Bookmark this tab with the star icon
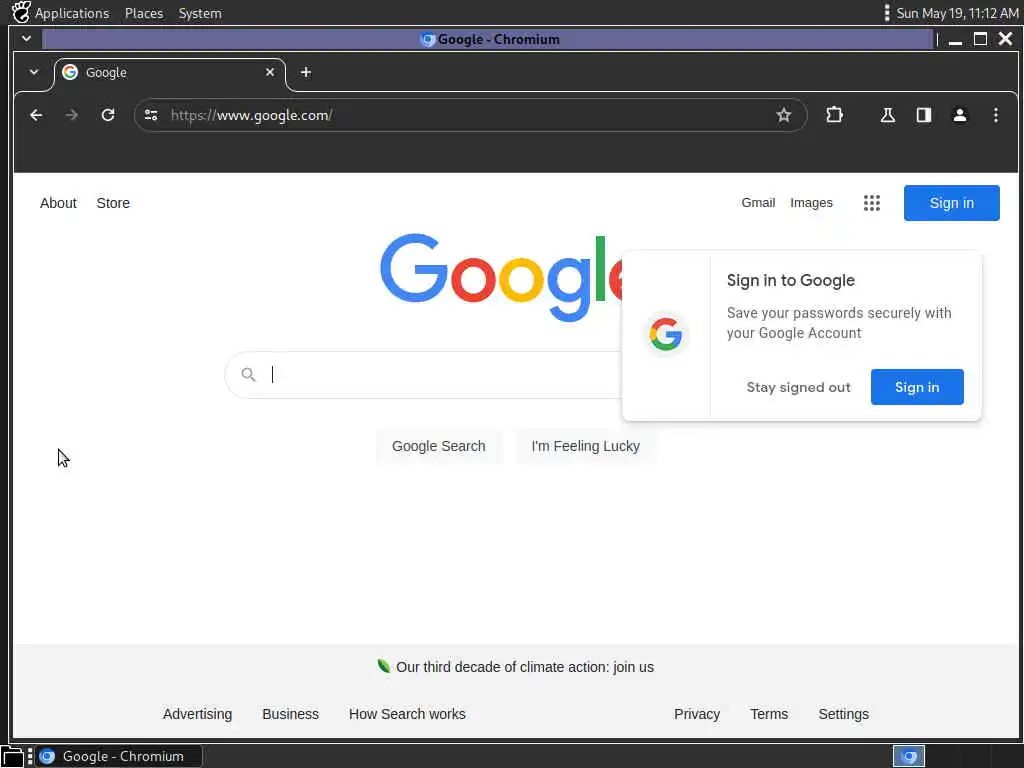The height and width of the screenshot is (768, 1024). click(x=784, y=116)
